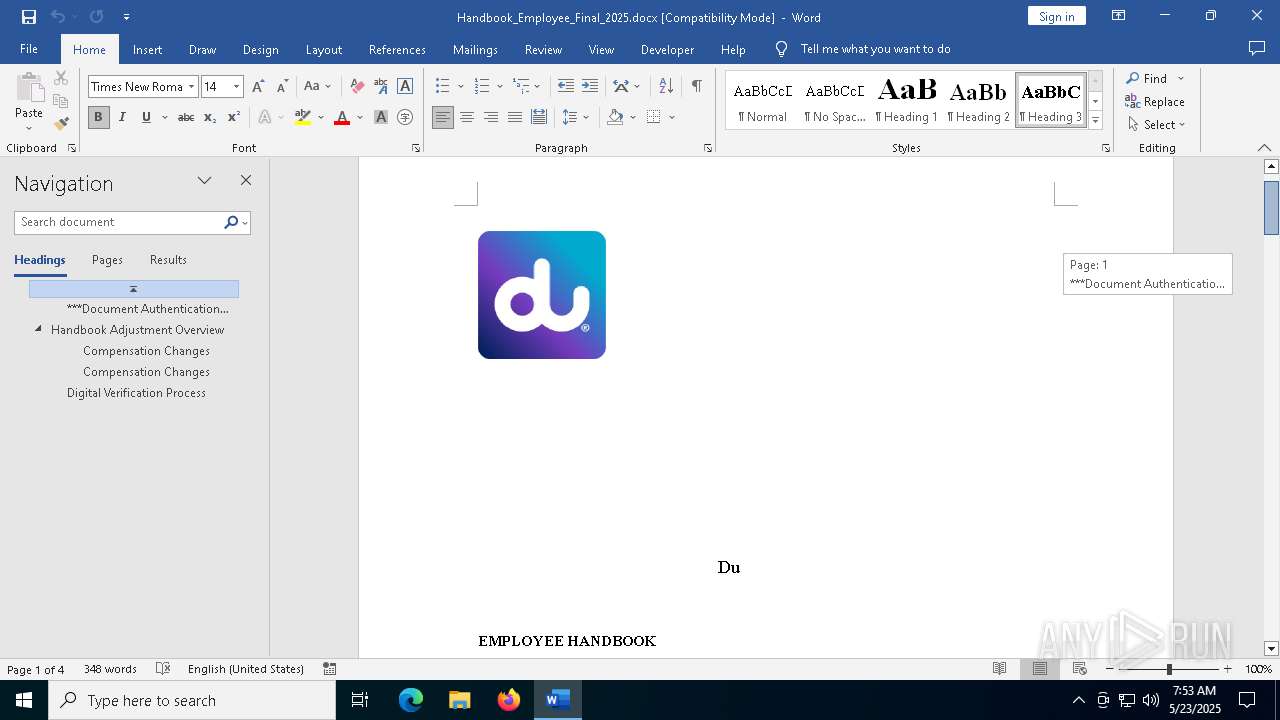The width and height of the screenshot is (1280, 720).
Task: Click the zoom slider handle
Action: coord(1169,669)
